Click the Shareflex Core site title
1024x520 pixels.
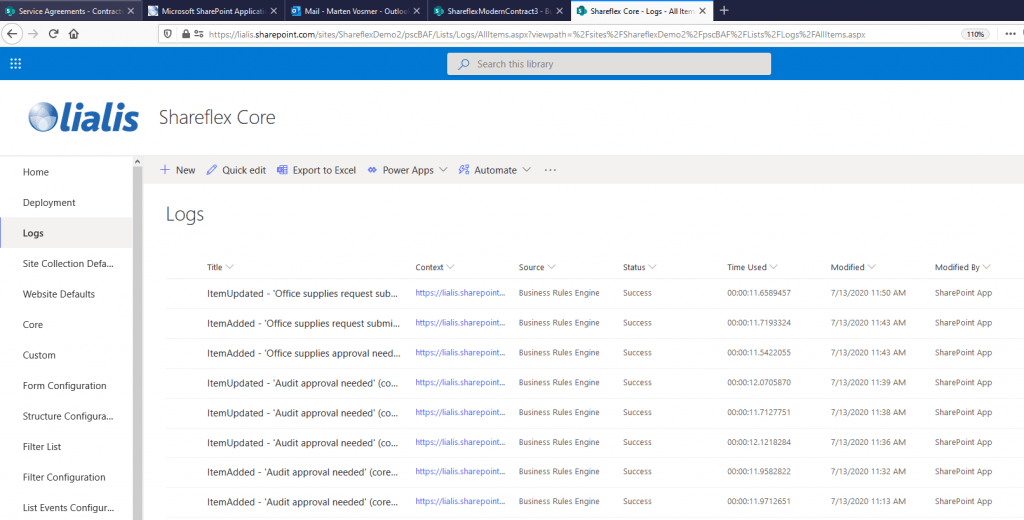(x=217, y=118)
